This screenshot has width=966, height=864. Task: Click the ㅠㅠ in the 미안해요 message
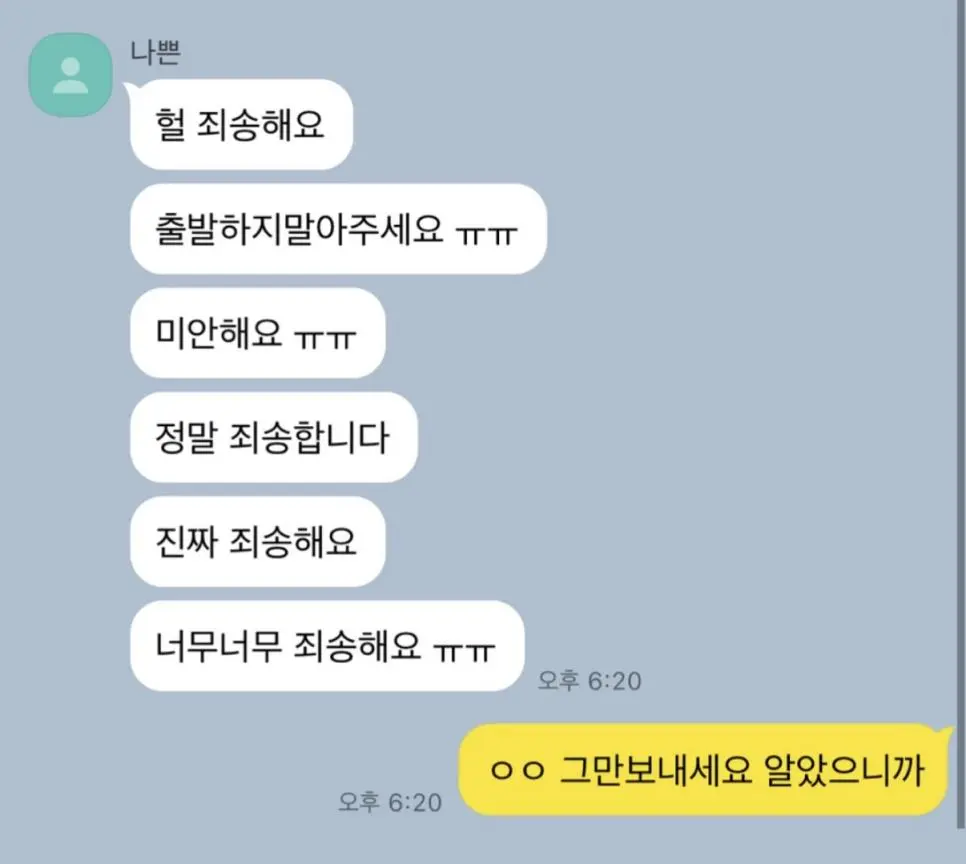(x=325, y=337)
